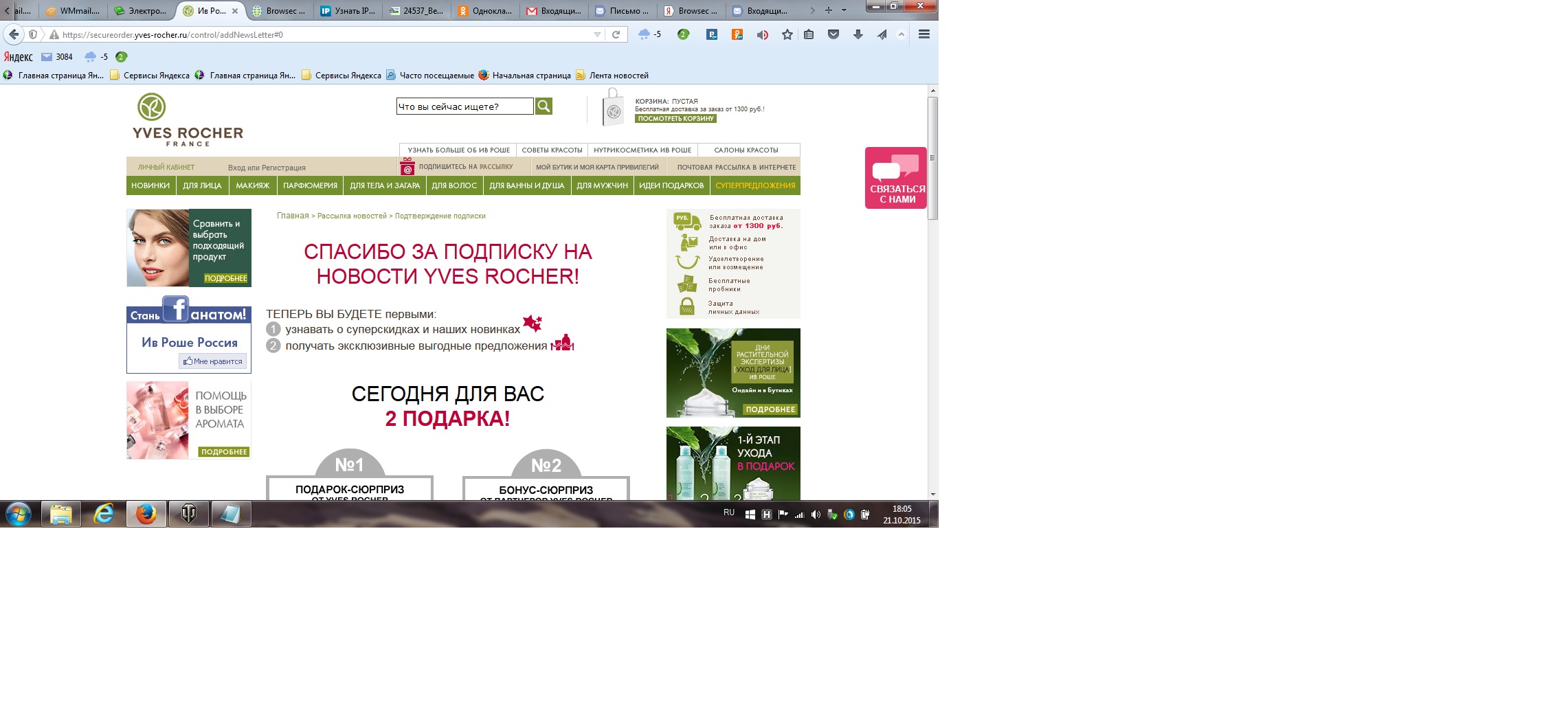Switch to the Письмо ... tab
Viewport: 1568px width, 724px height.
click(x=623, y=11)
